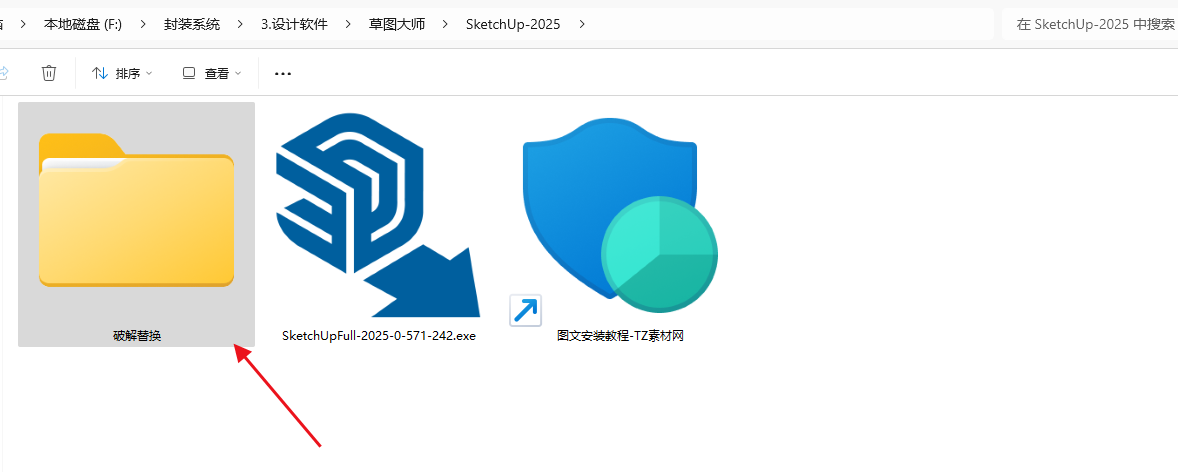Open the 查看 view menu
This screenshot has width=1178, height=472.
pos(212,73)
